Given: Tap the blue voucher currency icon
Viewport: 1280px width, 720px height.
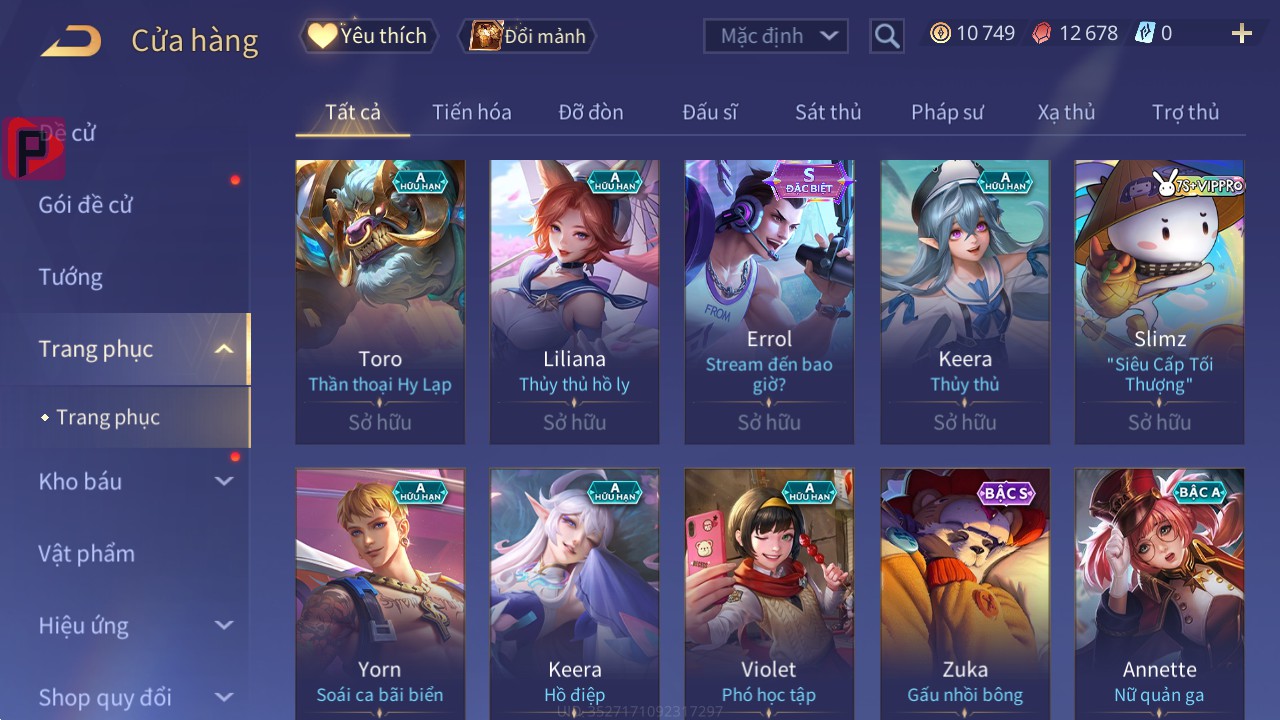Looking at the screenshot, I should pyautogui.click(x=1144, y=34).
